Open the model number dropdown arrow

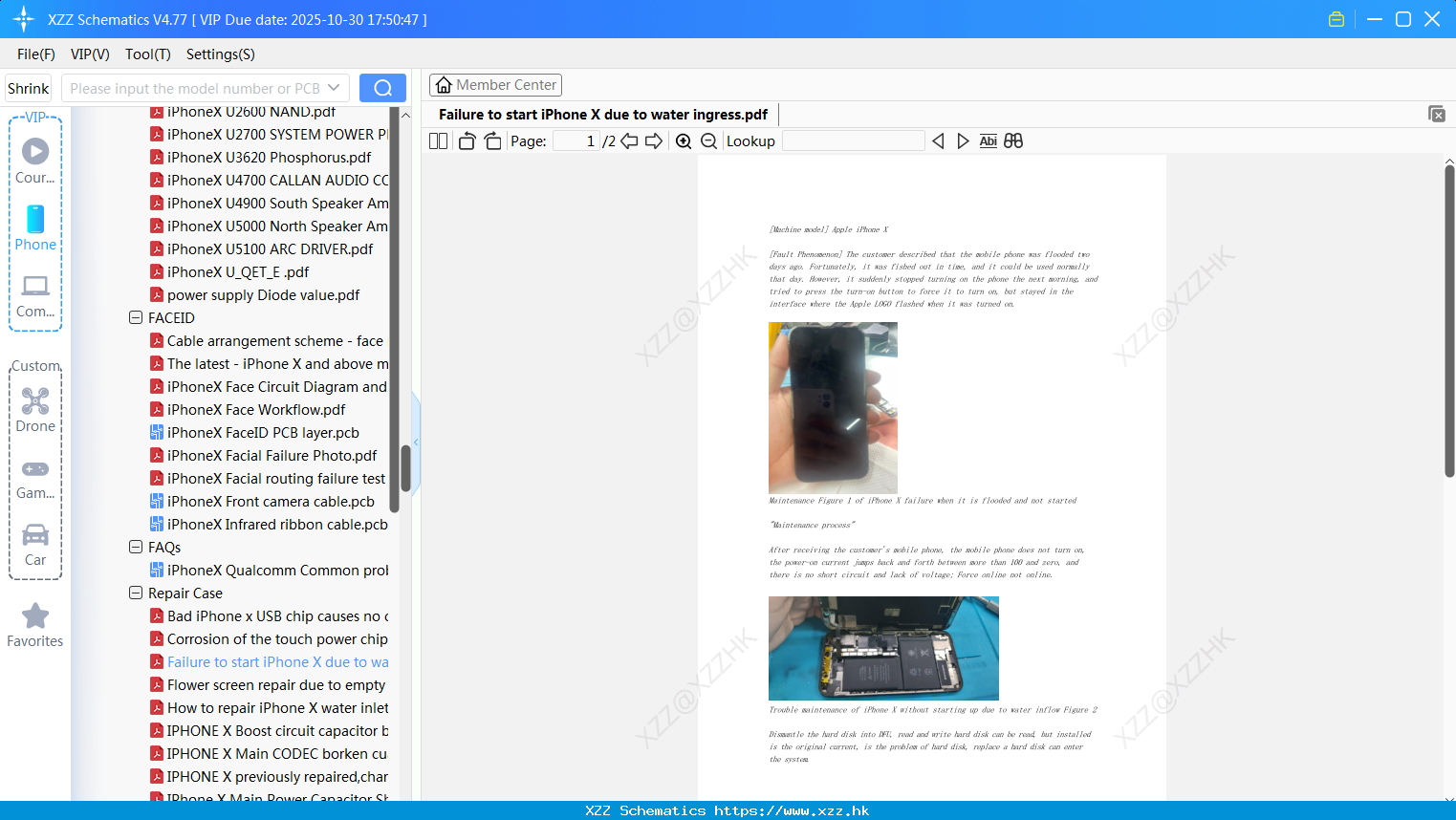[334, 88]
